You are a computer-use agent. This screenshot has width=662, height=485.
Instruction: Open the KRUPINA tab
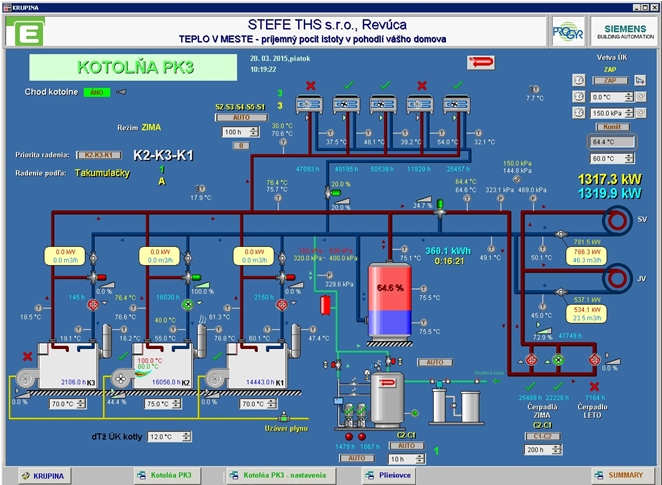click(44, 476)
